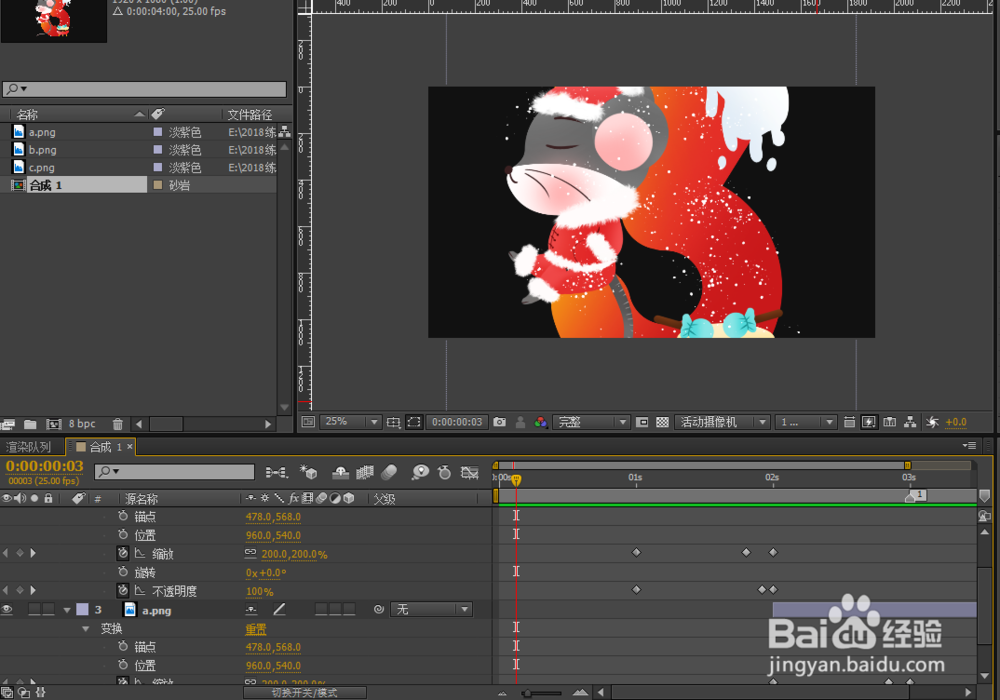Viewport: 1000px width, 700px height.
Task: Expand or collapse the layer switches pane
Action: tap(7, 692)
